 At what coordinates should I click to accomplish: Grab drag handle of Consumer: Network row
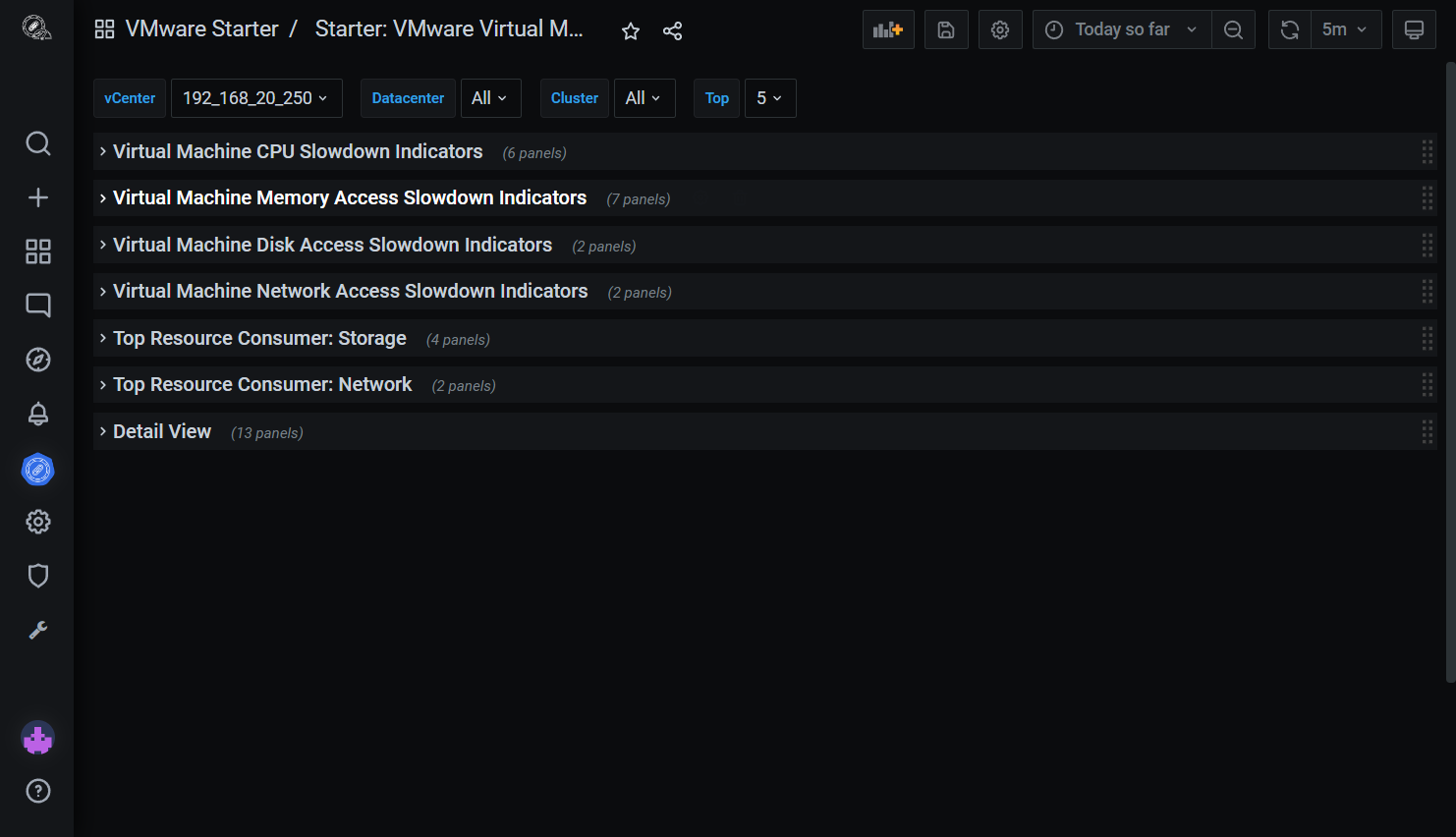coord(1427,384)
